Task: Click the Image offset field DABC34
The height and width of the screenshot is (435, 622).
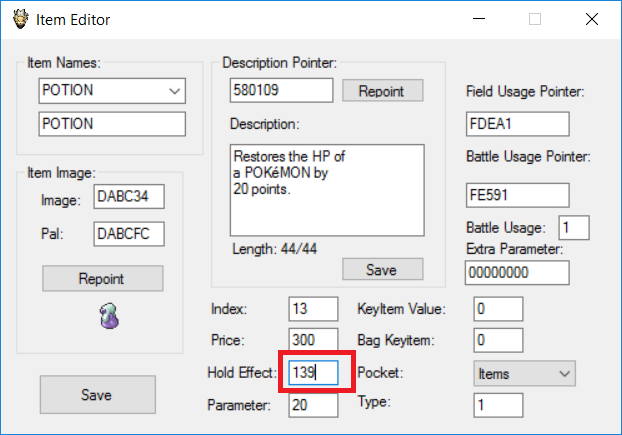Action: [129, 196]
